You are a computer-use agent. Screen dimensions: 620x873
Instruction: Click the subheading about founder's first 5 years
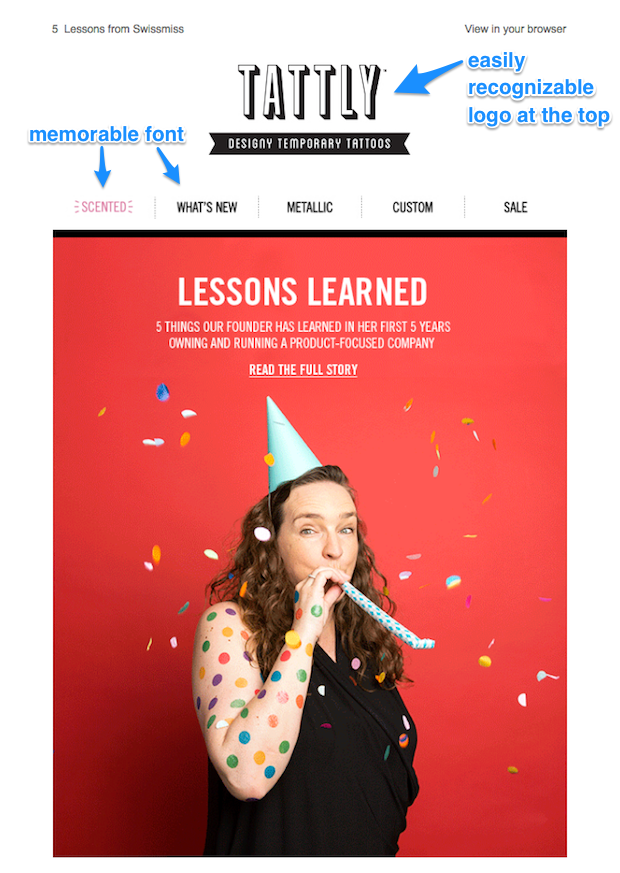point(303,335)
